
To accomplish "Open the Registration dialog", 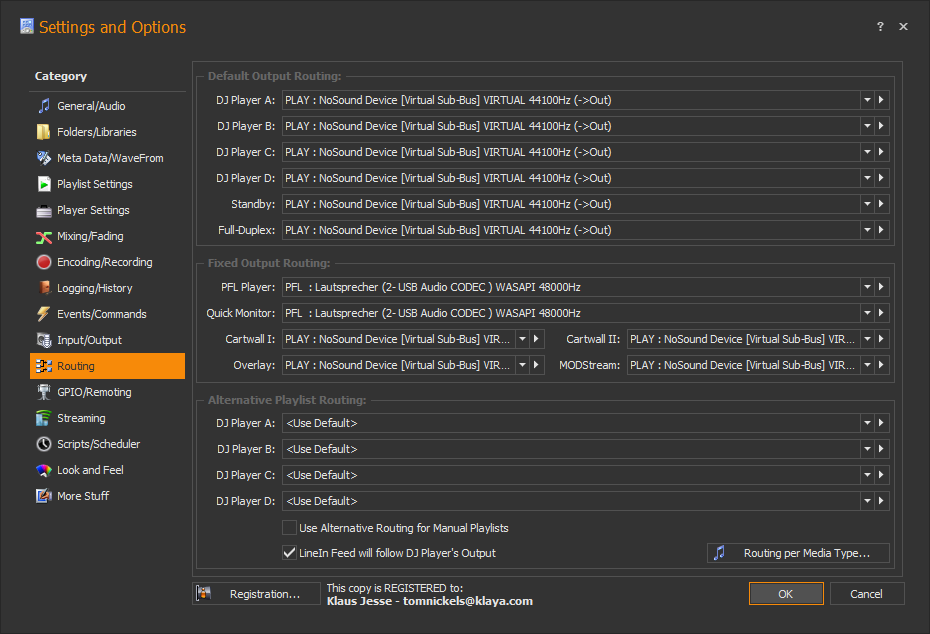I will click(256, 594).
